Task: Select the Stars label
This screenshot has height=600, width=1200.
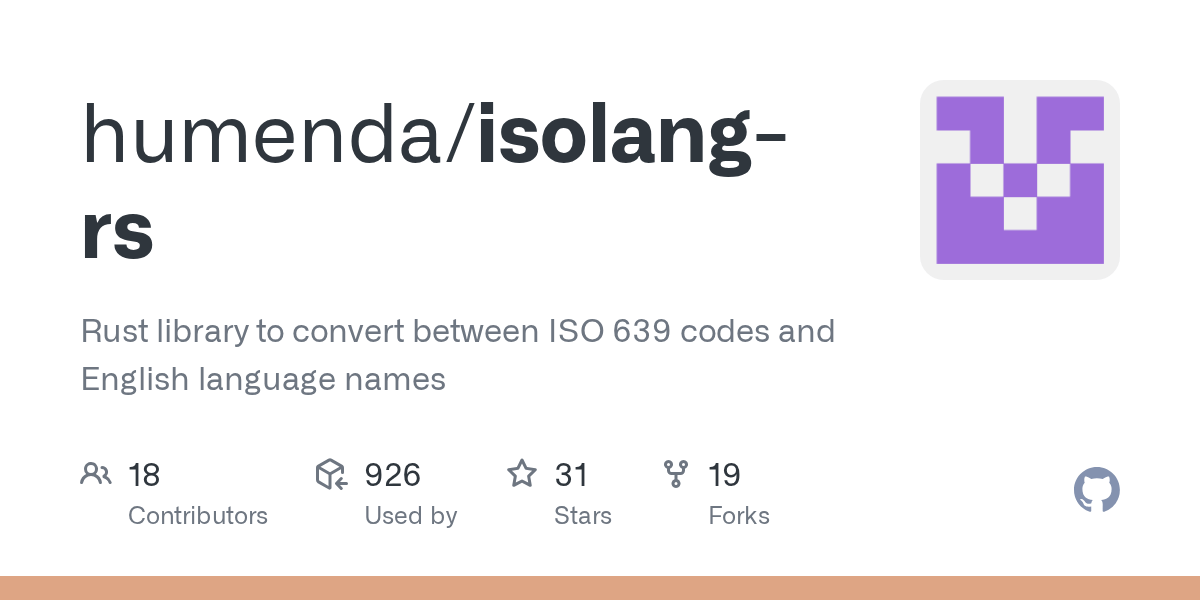Action: (583, 516)
